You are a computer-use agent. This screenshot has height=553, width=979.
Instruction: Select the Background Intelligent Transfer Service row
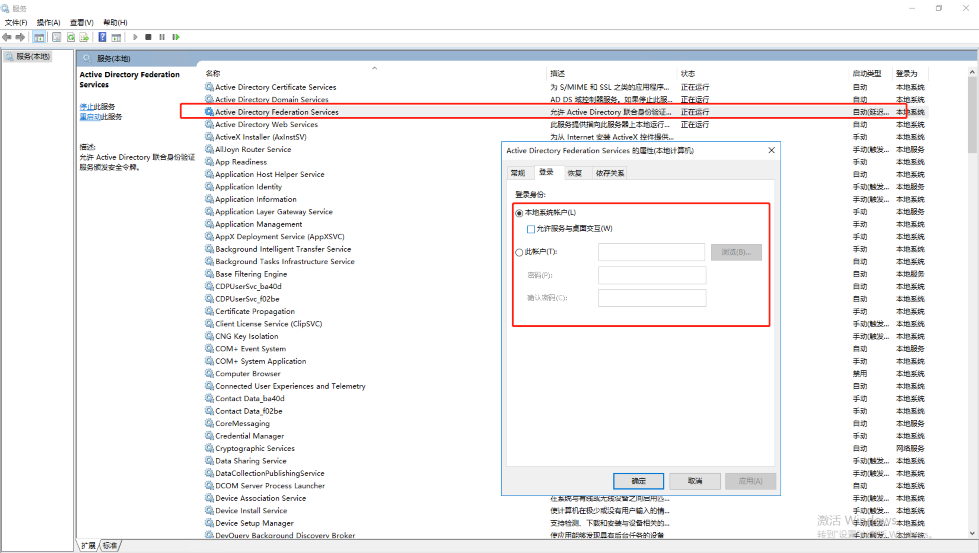[x=565, y=249]
